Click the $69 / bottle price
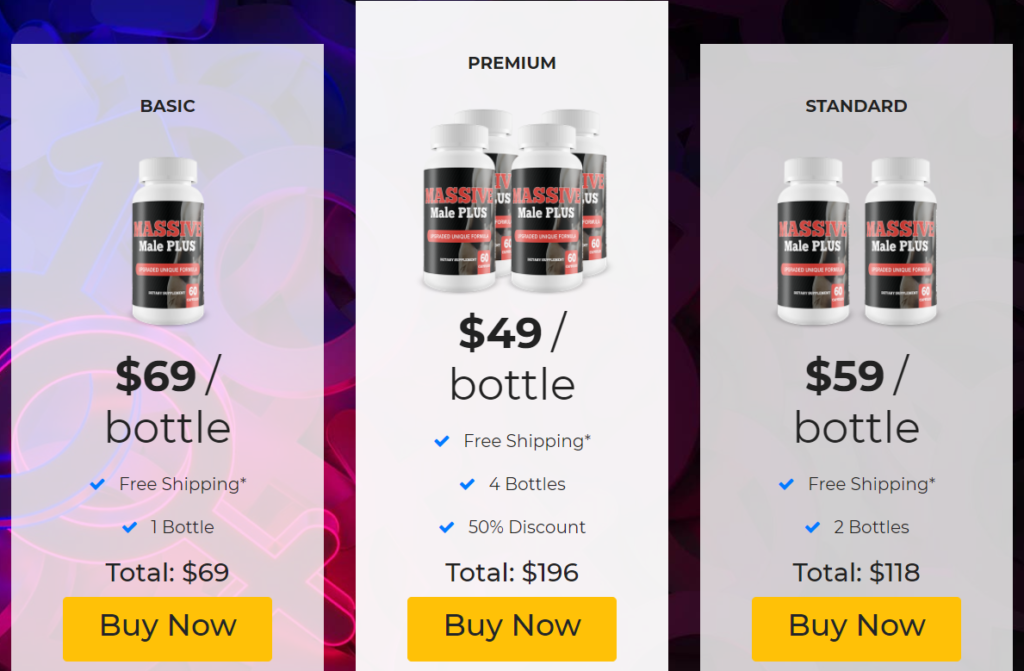The width and height of the screenshot is (1024, 671). coord(168,400)
